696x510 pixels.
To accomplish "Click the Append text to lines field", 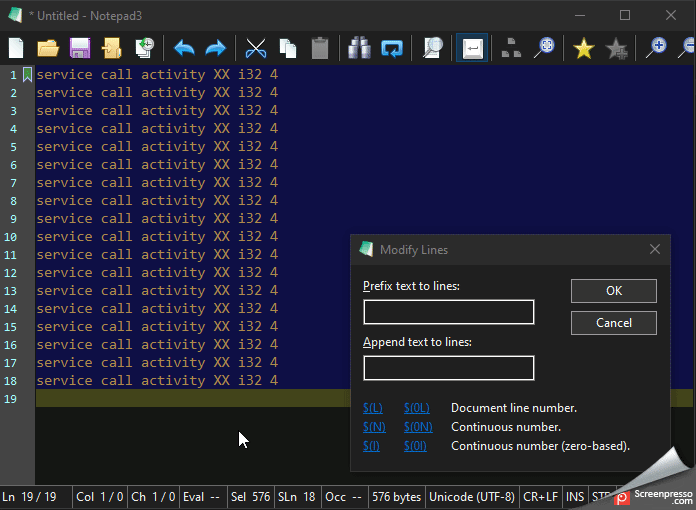I will point(449,368).
